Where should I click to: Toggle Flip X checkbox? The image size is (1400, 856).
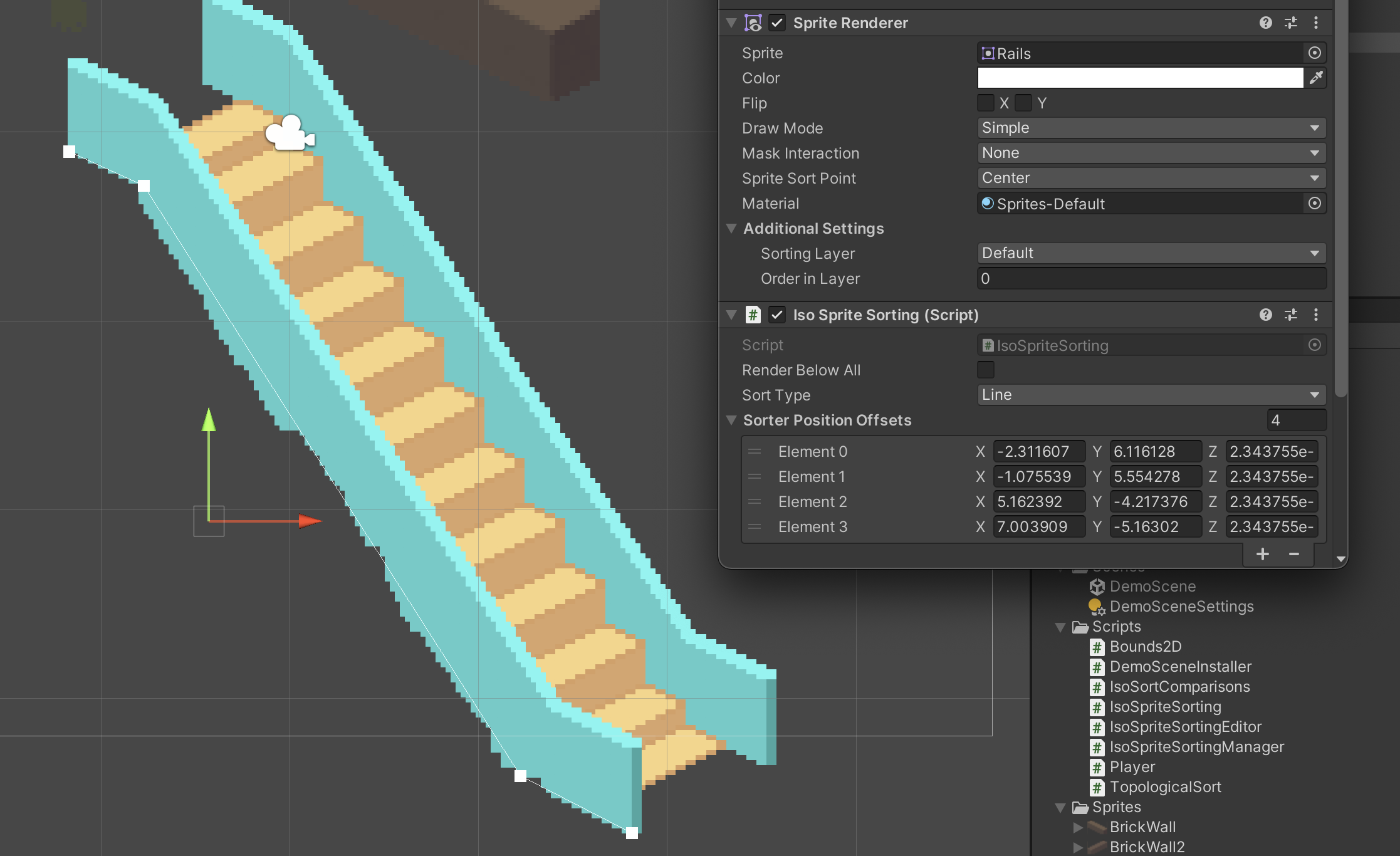pos(986,103)
